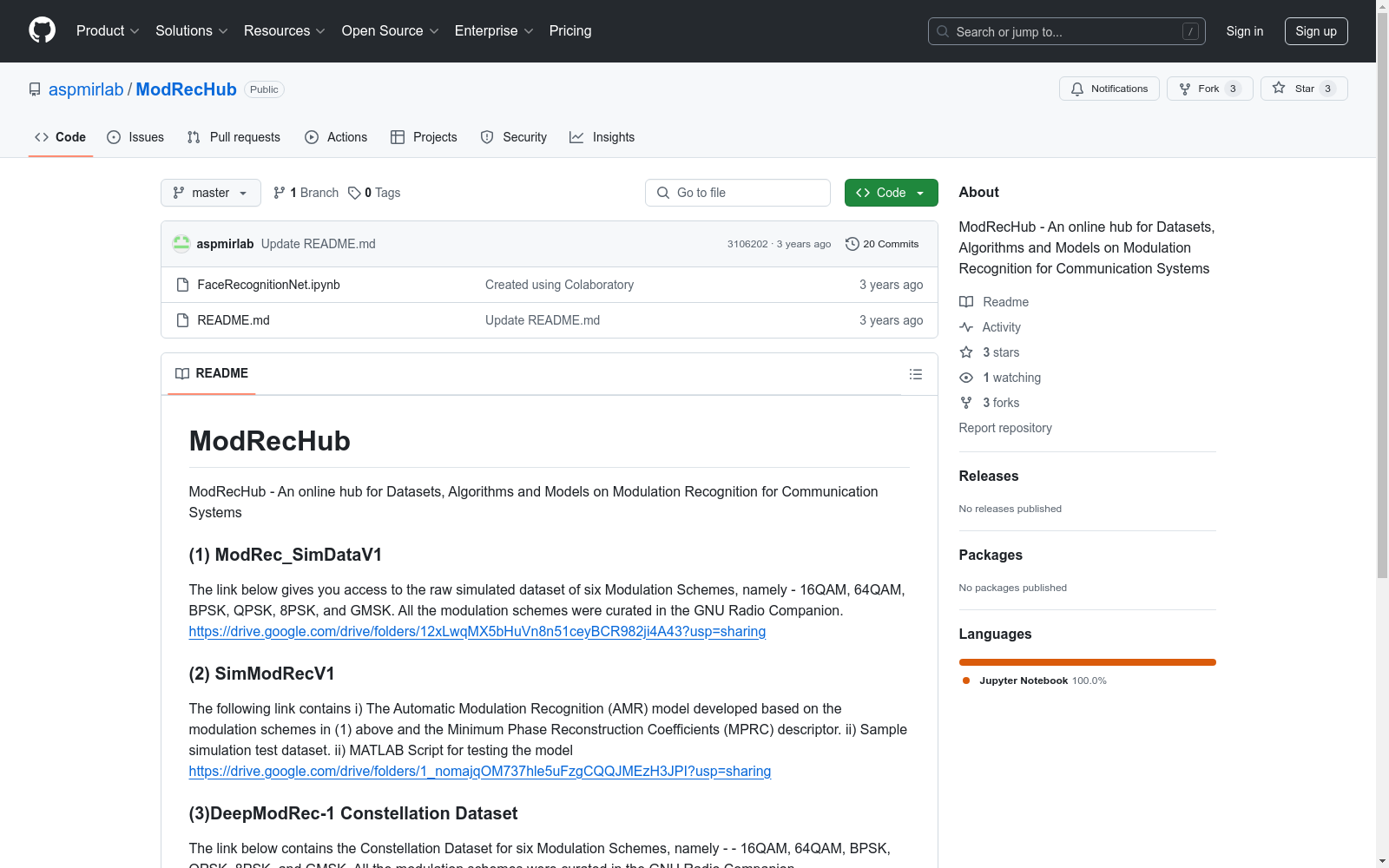Viewport: 1389px width, 868px height.
Task: Open the aspmirlab owner profile link
Action: pos(86,89)
